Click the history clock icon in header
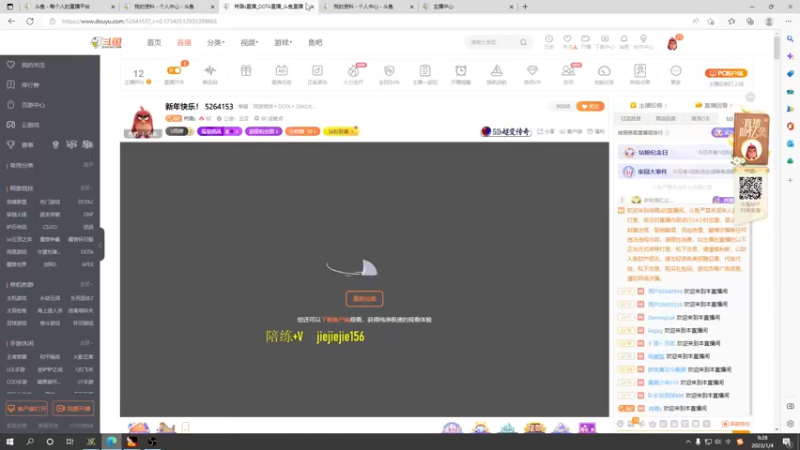The width and height of the screenshot is (800, 450). coord(549,39)
